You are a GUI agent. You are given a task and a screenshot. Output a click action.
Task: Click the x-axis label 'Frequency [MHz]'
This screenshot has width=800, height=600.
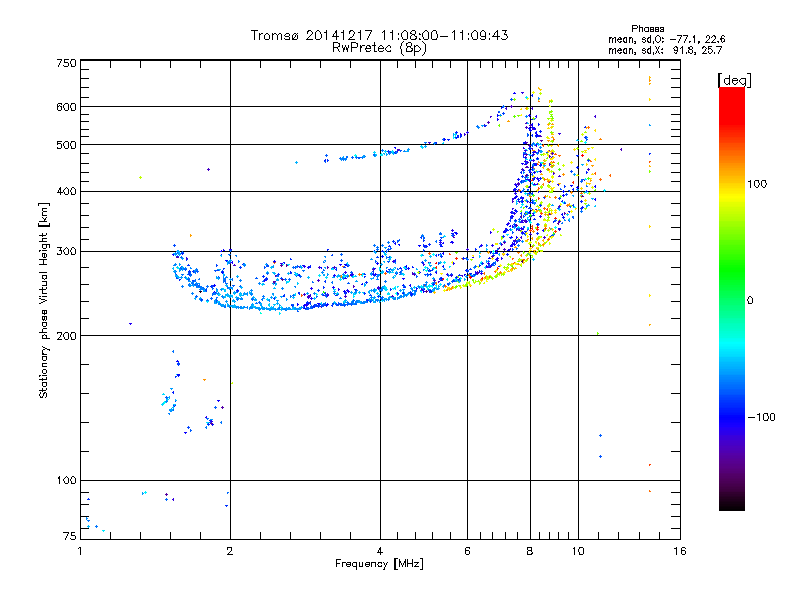tap(379, 564)
